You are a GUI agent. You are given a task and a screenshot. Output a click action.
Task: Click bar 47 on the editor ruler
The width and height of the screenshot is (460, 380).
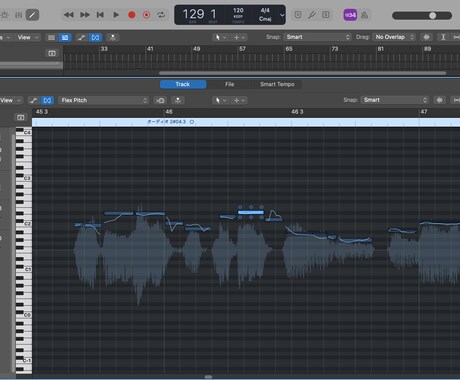pos(424,112)
